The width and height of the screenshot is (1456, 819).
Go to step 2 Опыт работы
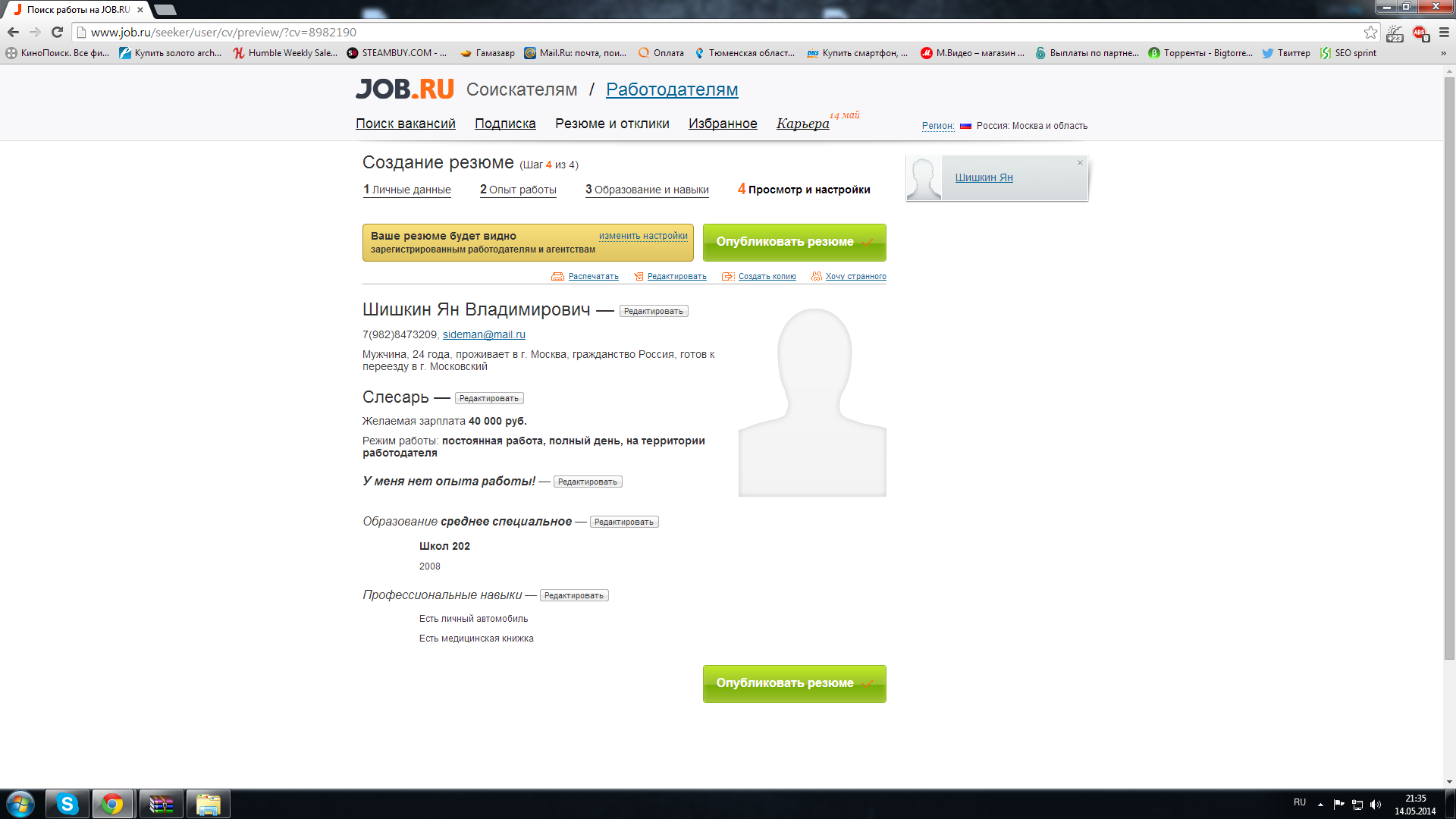(x=518, y=190)
